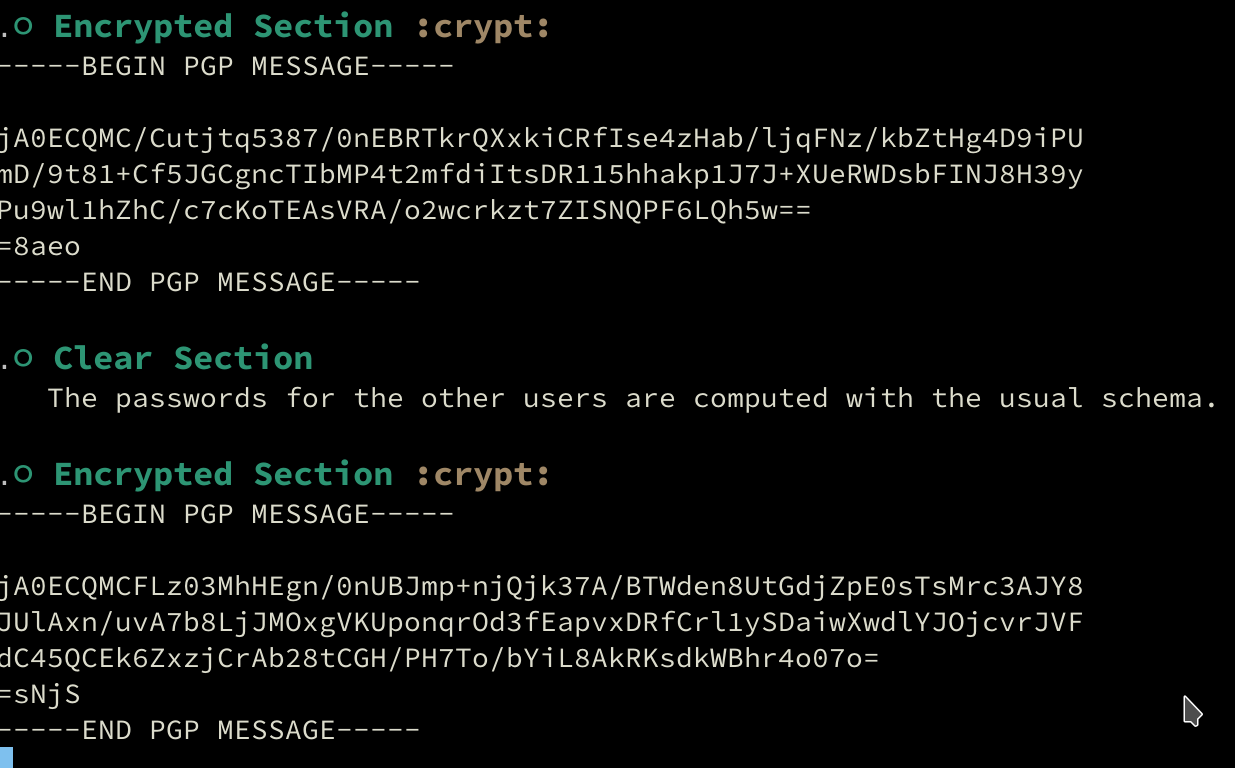Place cursor on first BEGIN PGP MESSAGE line
This screenshot has width=1235, height=768.
tap(227, 67)
